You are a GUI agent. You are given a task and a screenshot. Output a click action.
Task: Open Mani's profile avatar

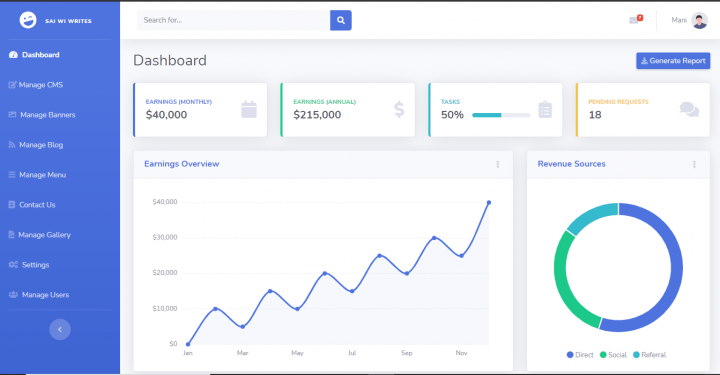[699, 20]
